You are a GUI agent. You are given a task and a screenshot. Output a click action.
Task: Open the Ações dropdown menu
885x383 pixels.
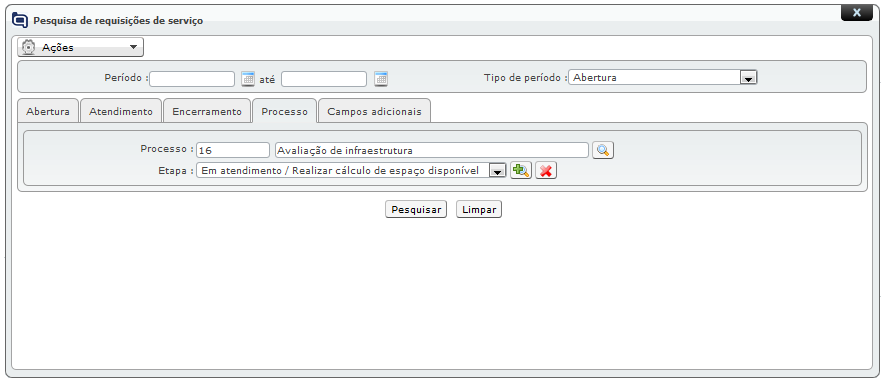pyautogui.click(x=81, y=47)
